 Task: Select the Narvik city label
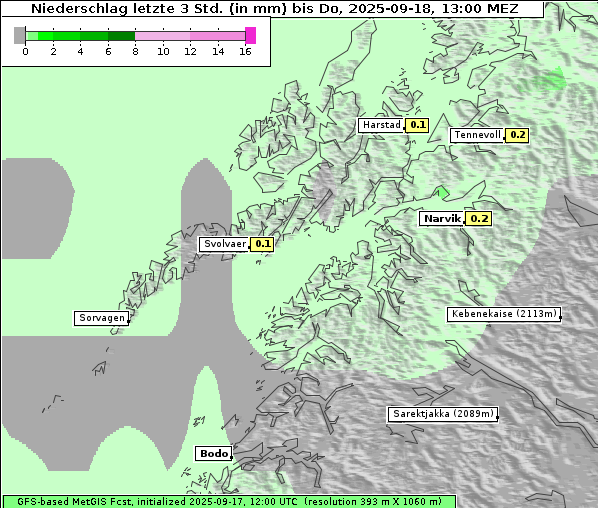(441, 219)
